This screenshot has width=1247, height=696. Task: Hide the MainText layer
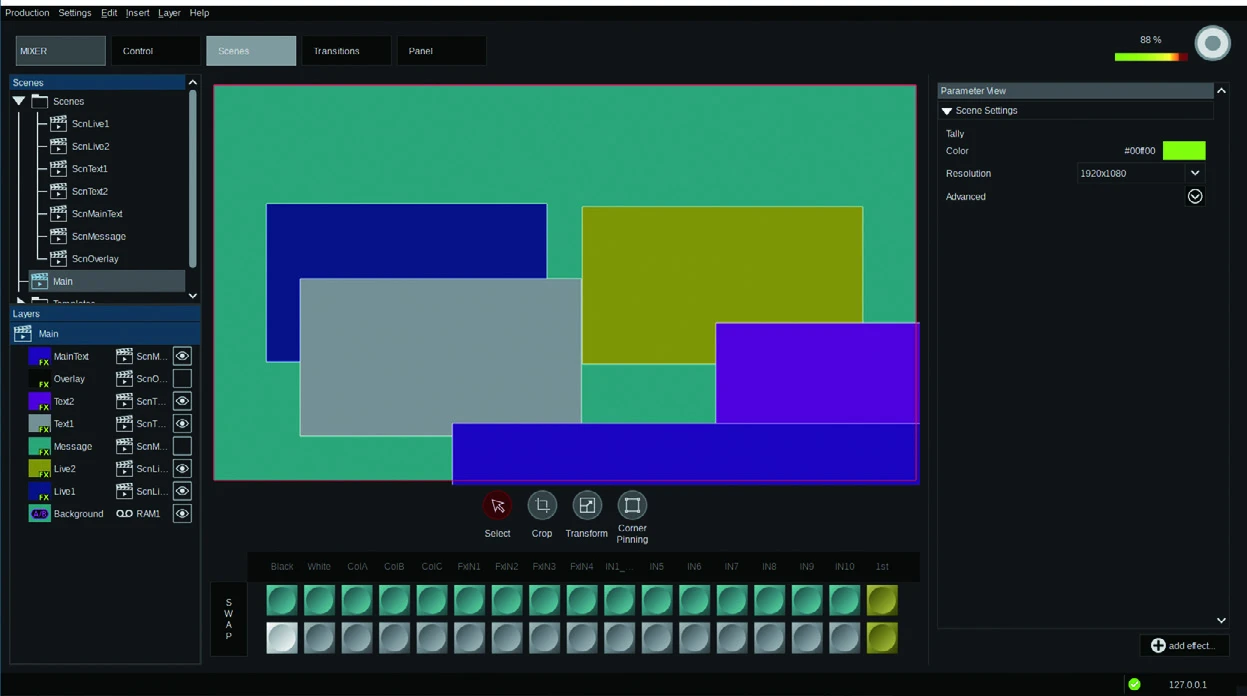pyautogui.click(x=182, y=356)
